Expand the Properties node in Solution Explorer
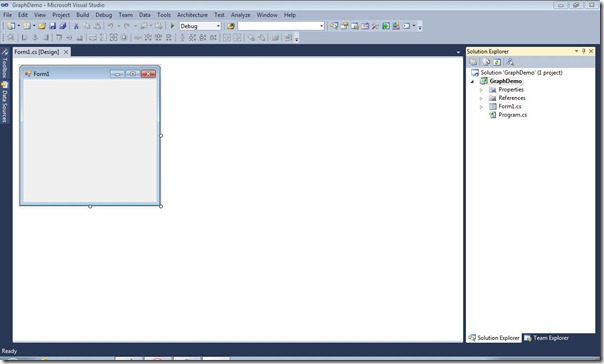The width and height of the screenshot is (604, 364). [x=481, y=90]
